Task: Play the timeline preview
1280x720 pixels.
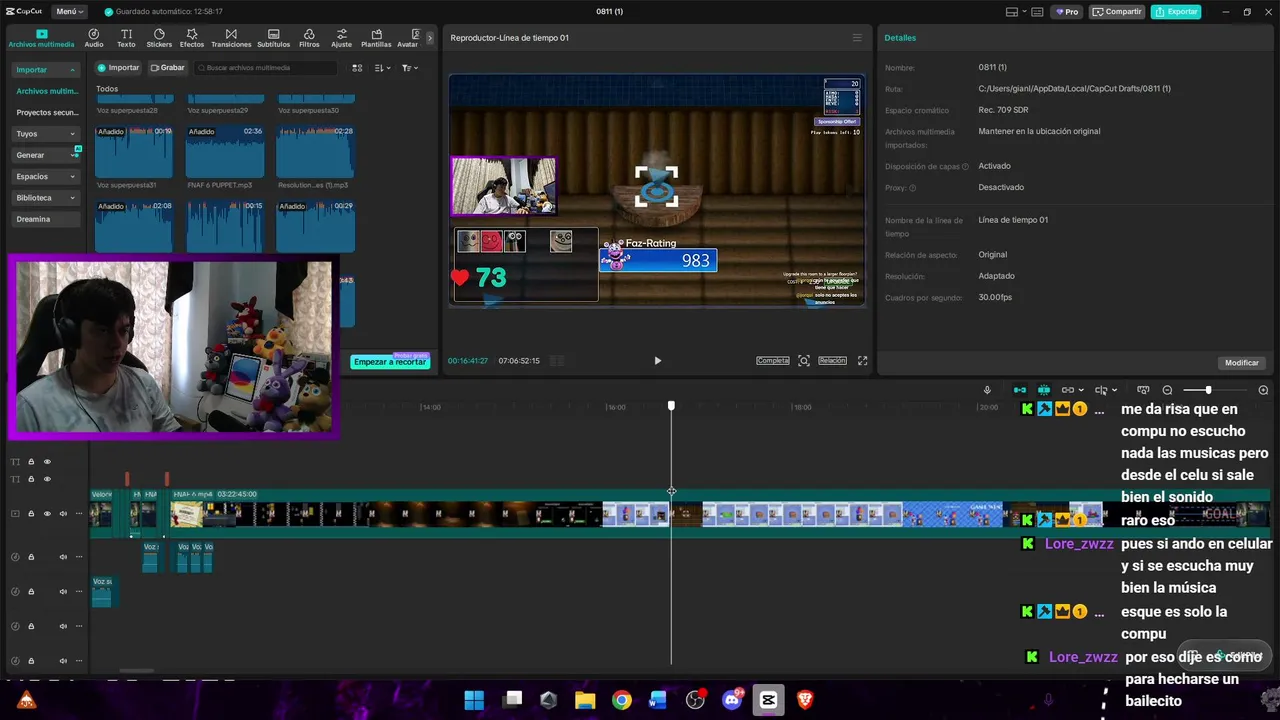Action: pos(657,361)
